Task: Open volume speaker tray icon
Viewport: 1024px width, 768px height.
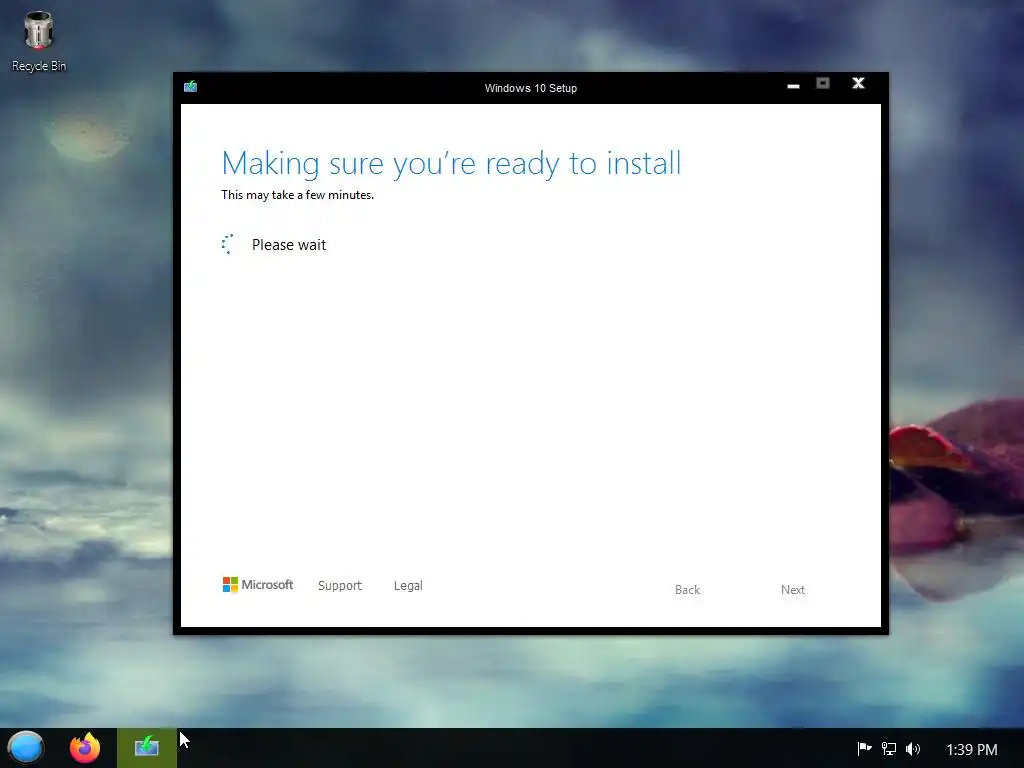Action: coord(913,749)
